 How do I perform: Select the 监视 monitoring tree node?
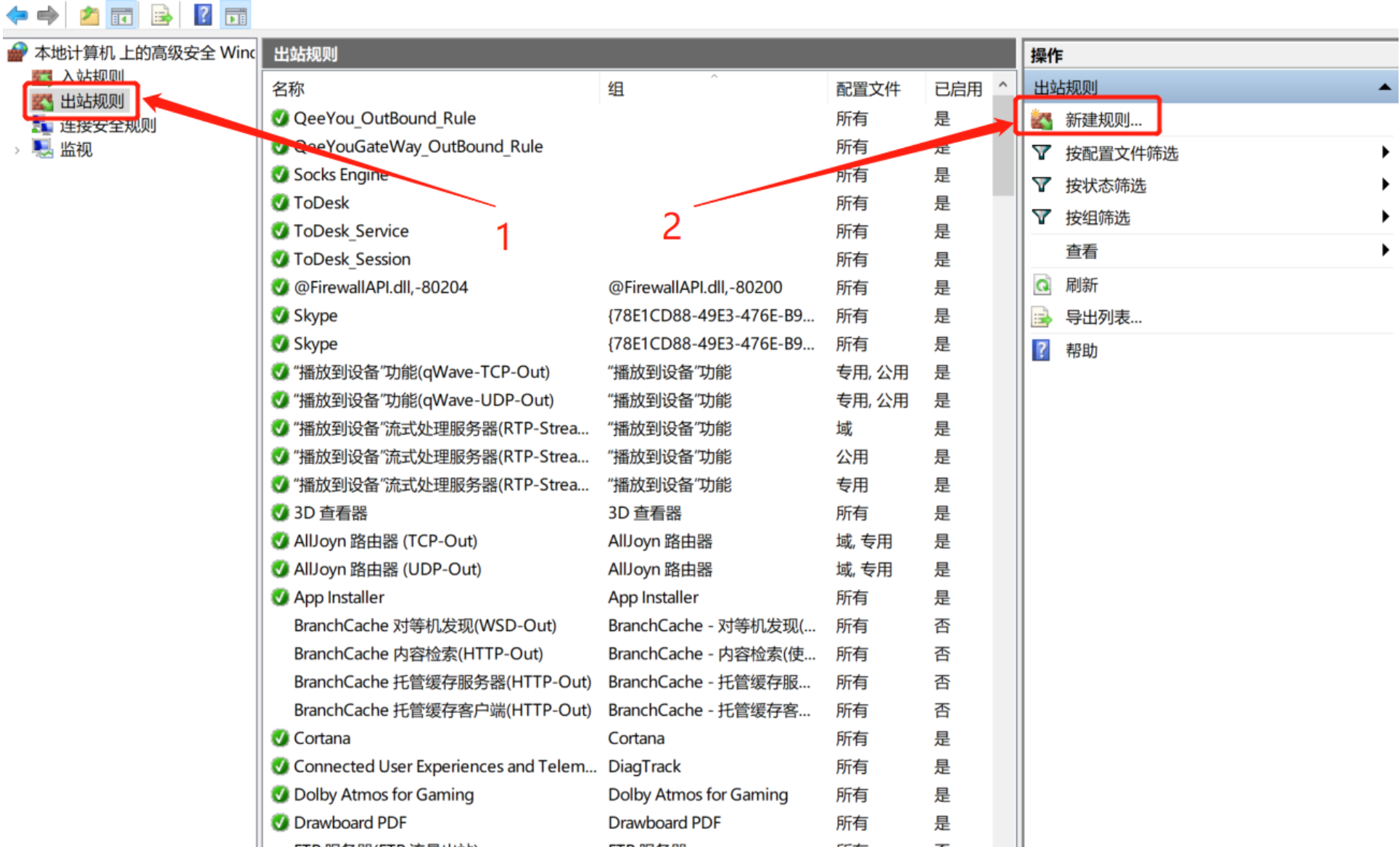[x=75, y=150]
